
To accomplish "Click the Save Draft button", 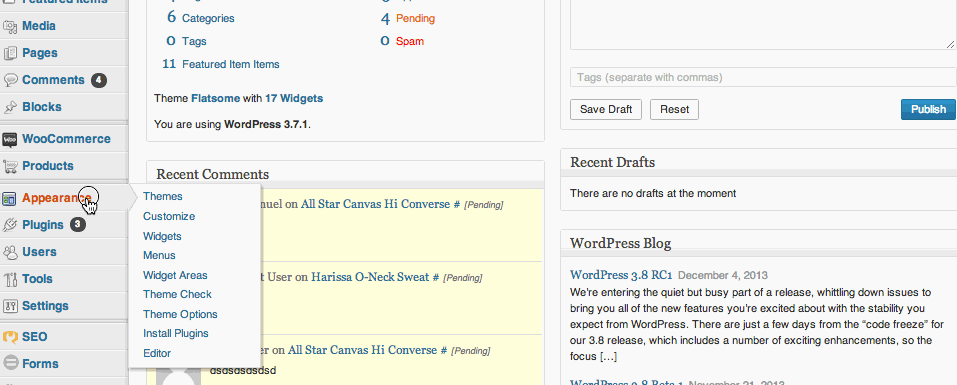I will click(x=606, y=109).
